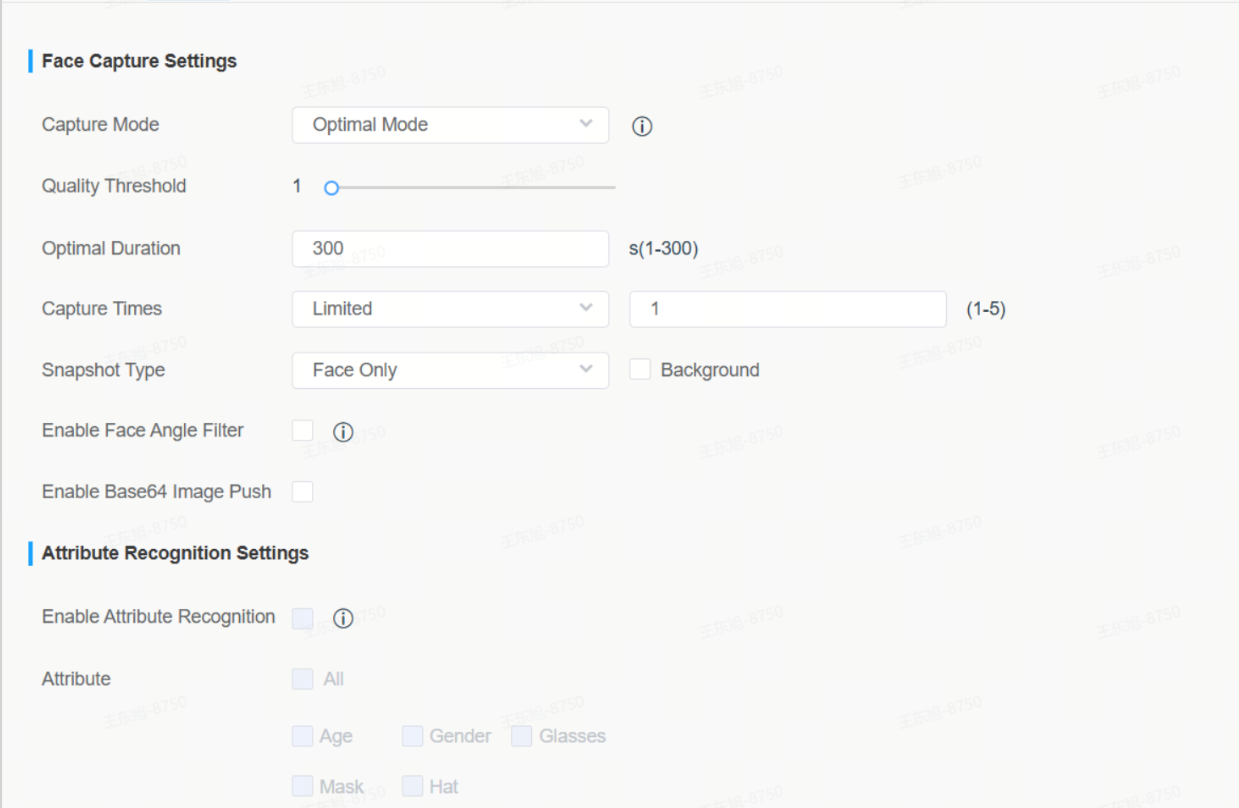Tick the Gender attribute checkbox
Image resolution: width=1239 pixels, height=808 pixels.
[413, 737]
